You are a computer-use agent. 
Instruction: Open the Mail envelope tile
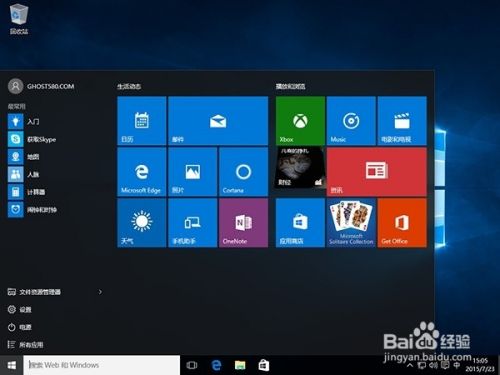coord(218,121)
